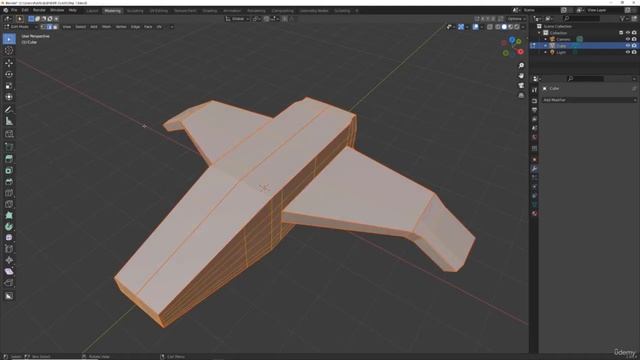Click the Blender logo menu
This screenshot has width=640, height=360.
6,10
